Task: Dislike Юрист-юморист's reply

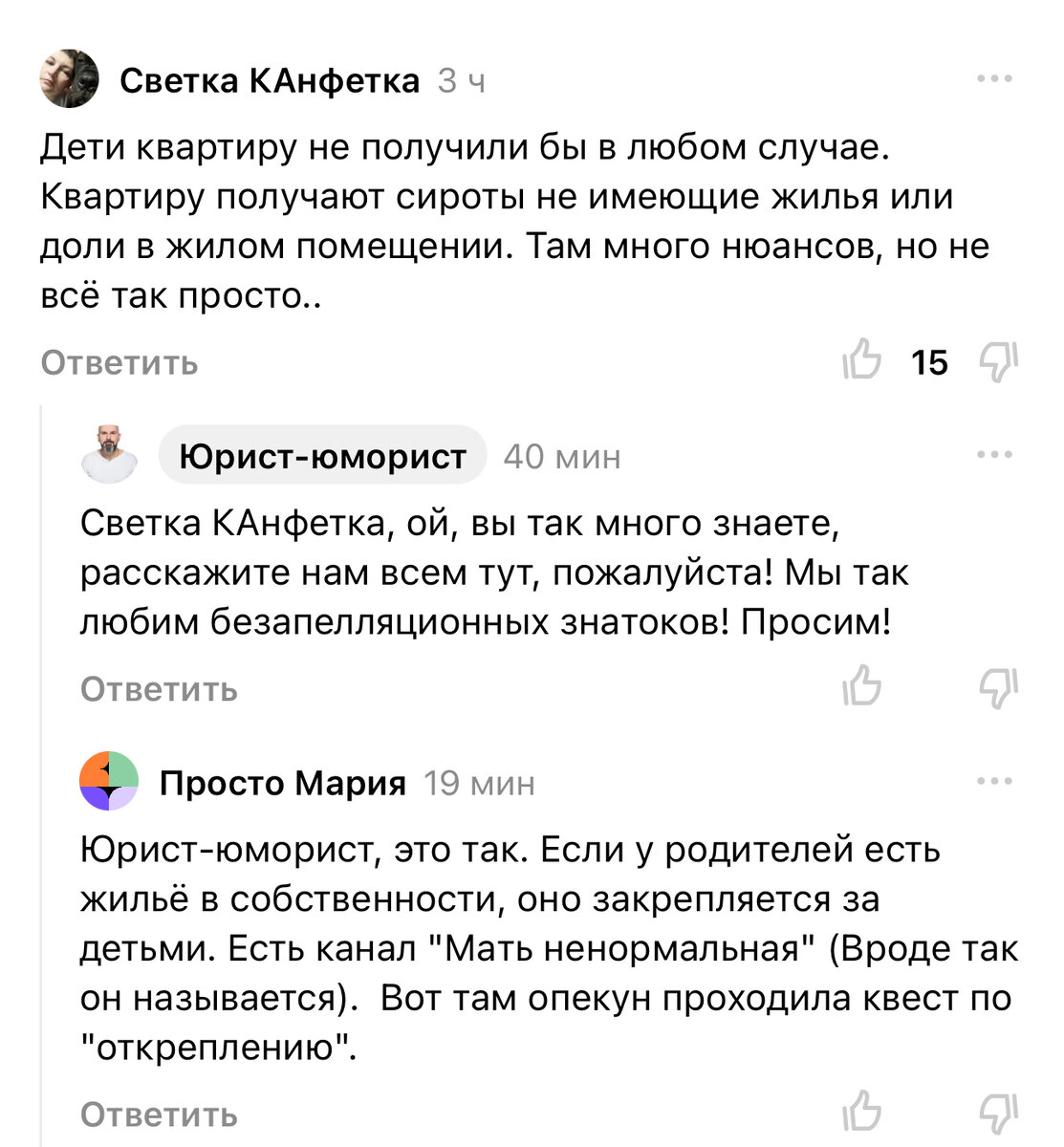Action: point(997,688)
